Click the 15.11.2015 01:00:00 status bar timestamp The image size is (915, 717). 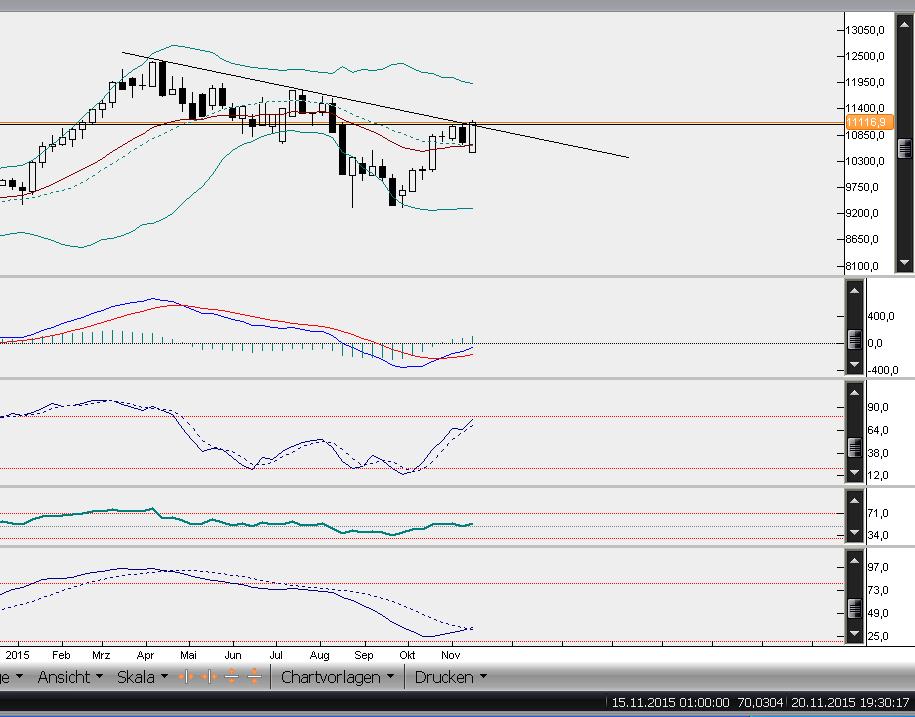(x=670, y=702)
